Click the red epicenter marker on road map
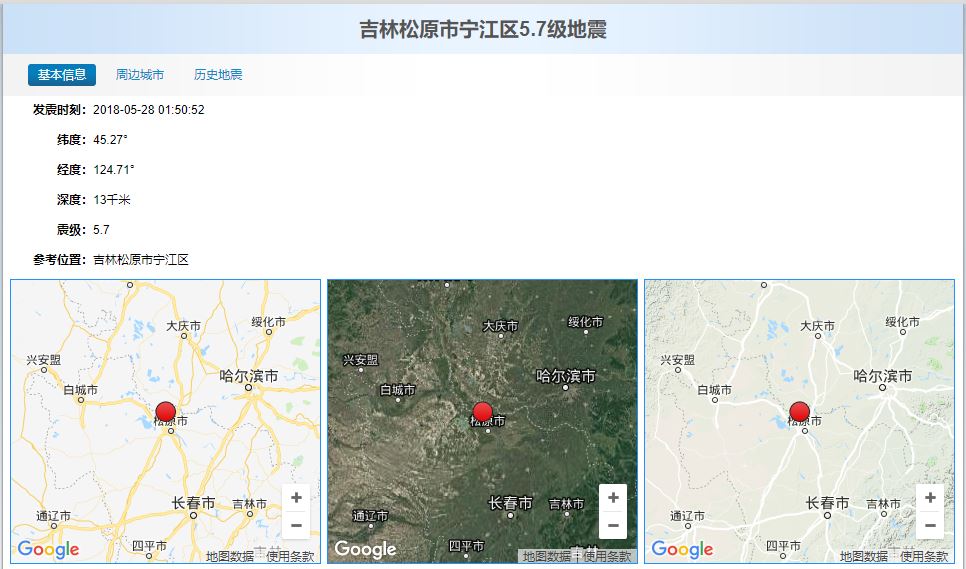 tap(166, 411)
